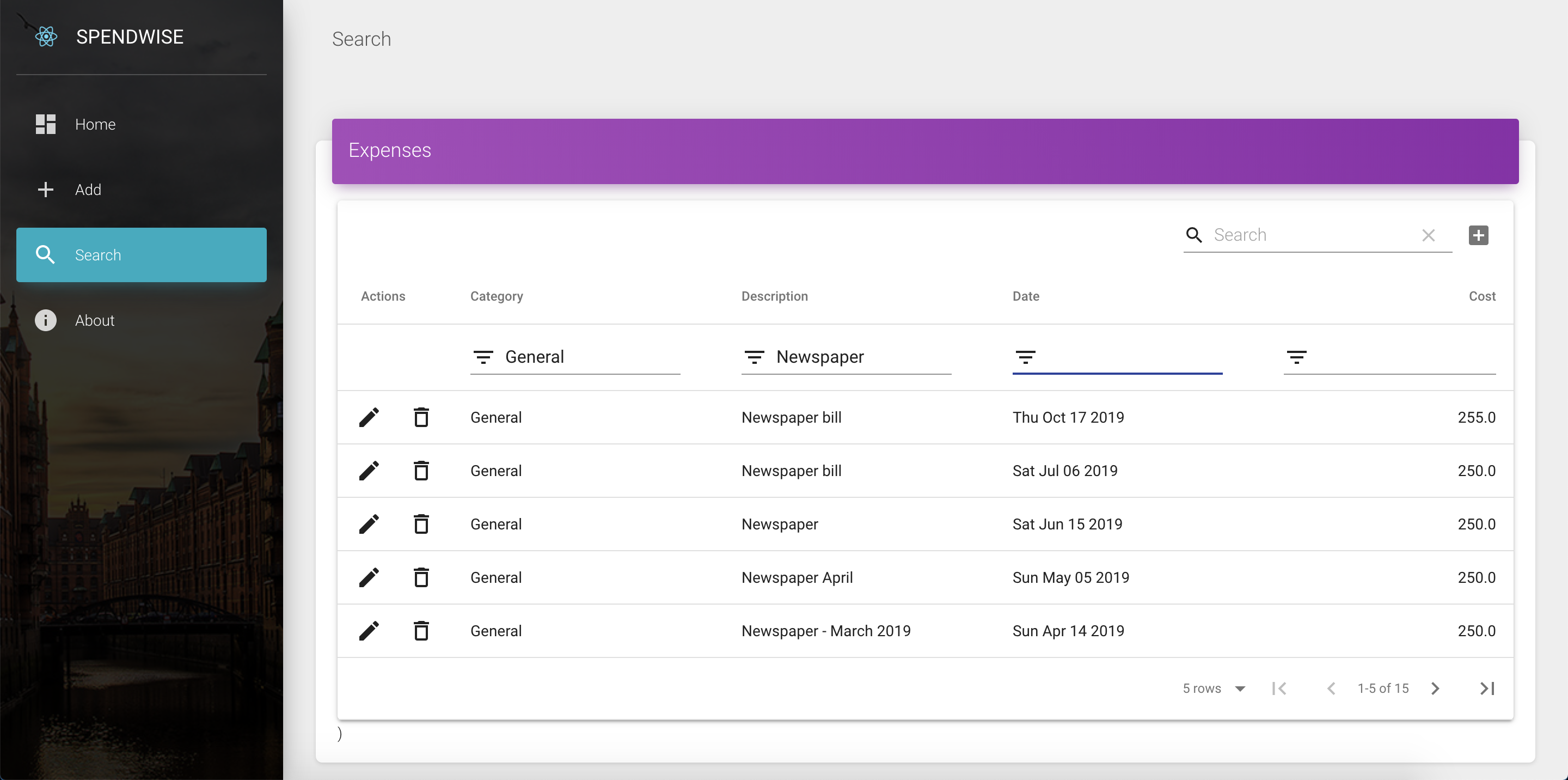Click the add expense plus-box icon
The height and width of the screenshot is (780, 1568).
point(1478,235)
